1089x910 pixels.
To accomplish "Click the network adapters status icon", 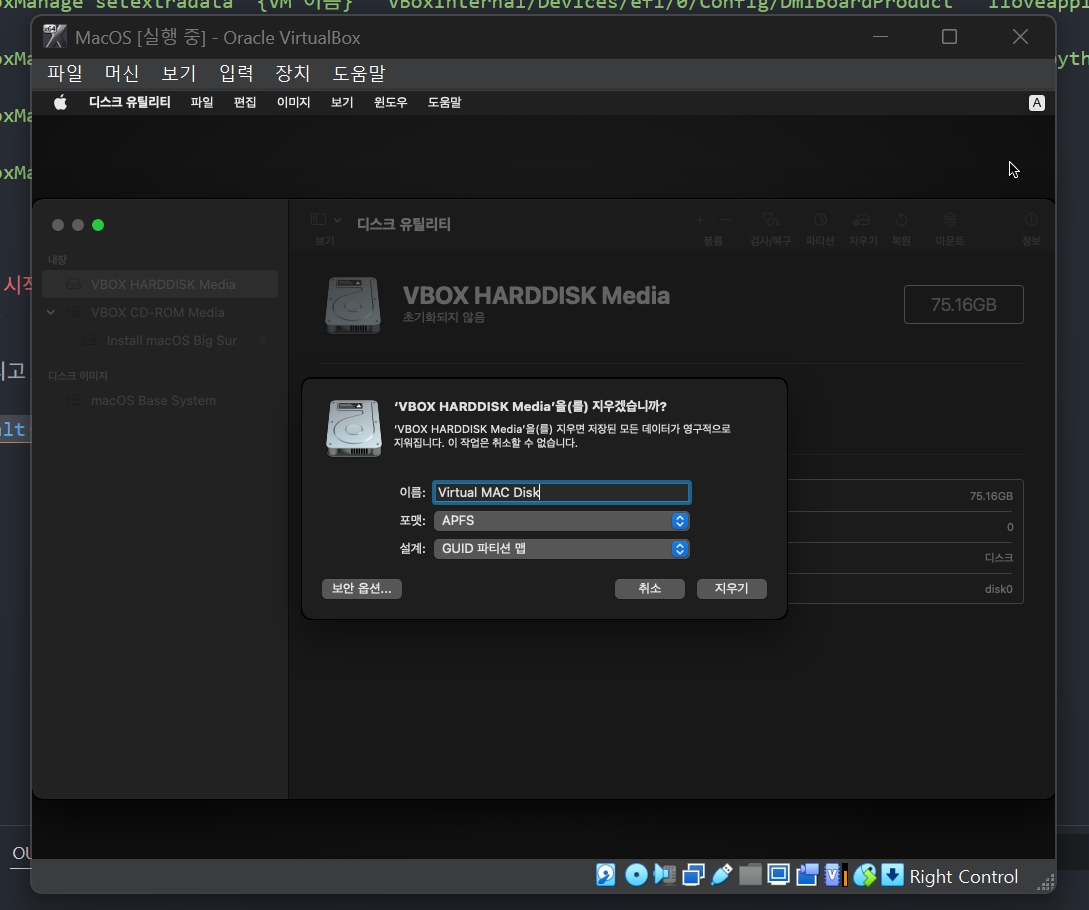I will pyautogui.click(x=693, y=875).
